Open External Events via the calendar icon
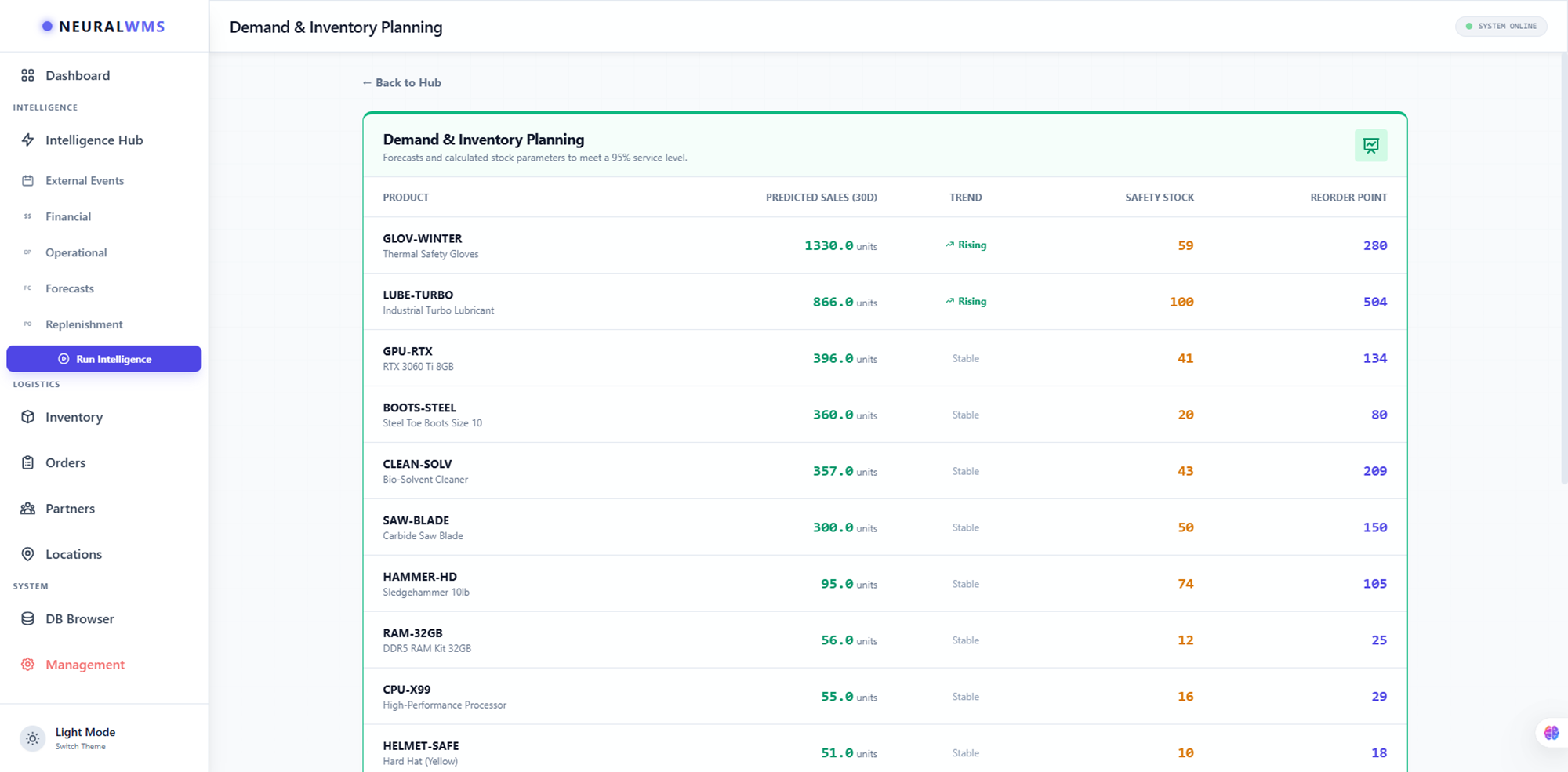The width and height of the screenshot is (1568, 772). (x=28, y=180)
